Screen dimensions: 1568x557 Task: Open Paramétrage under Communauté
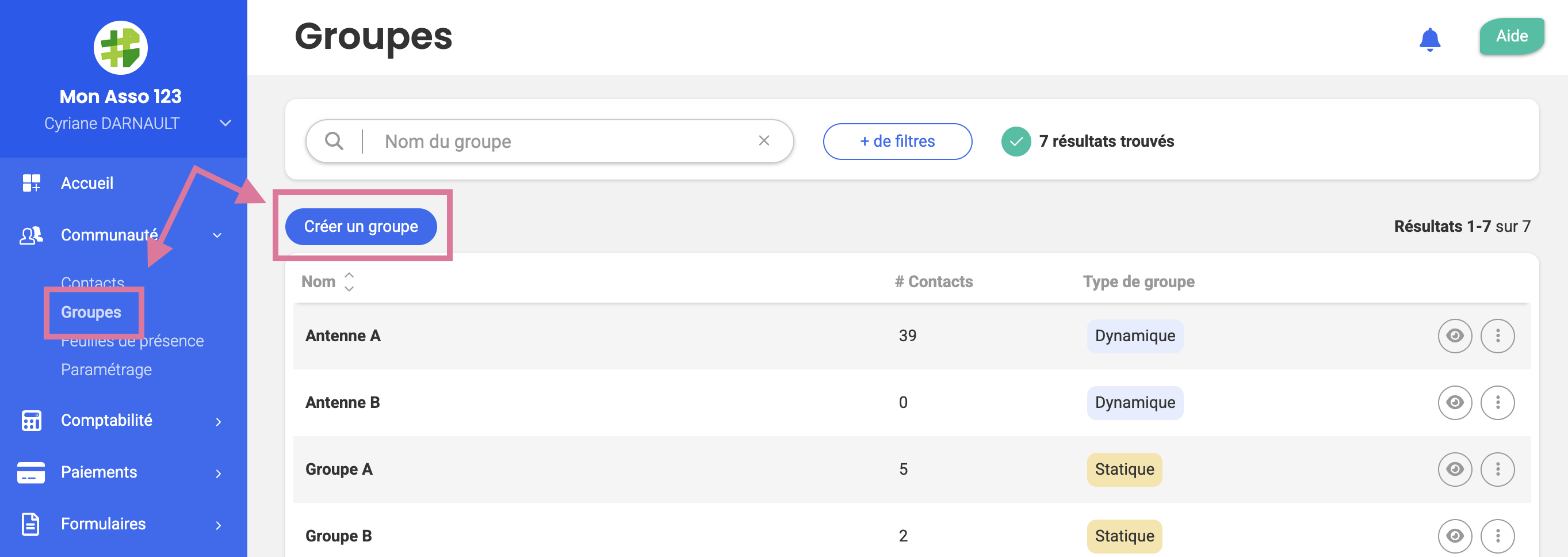106,369
